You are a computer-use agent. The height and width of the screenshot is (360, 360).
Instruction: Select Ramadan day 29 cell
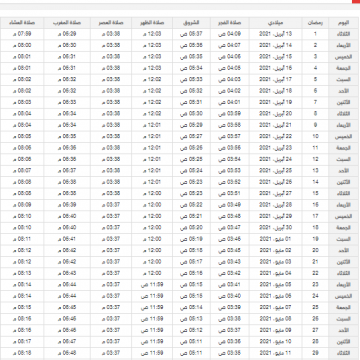315,353
